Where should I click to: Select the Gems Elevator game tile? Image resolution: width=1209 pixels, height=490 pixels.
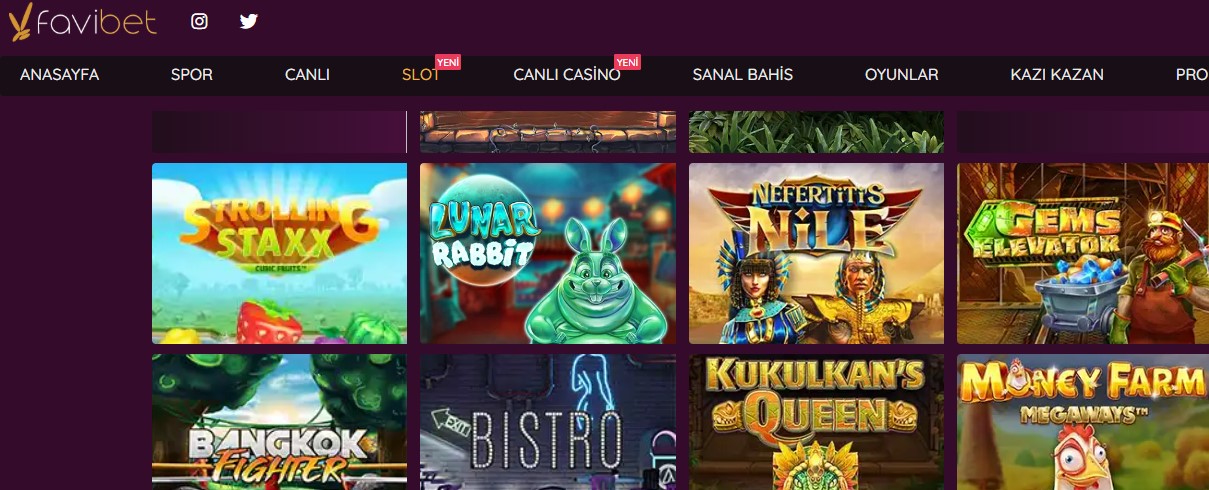click(x=1083, y=253)
